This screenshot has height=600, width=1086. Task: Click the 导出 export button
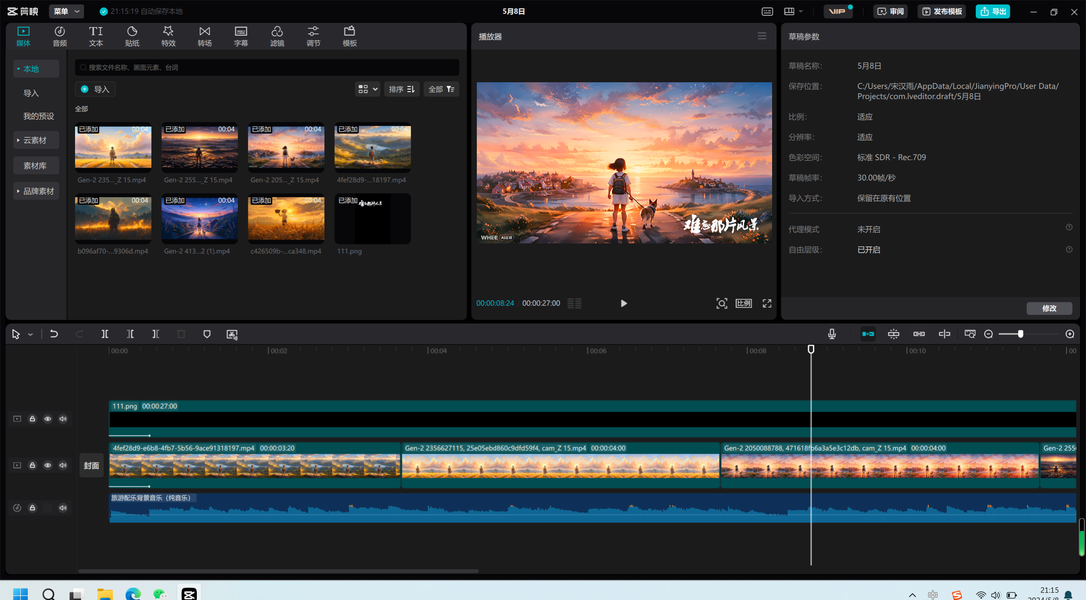click(x=992, y=12)
